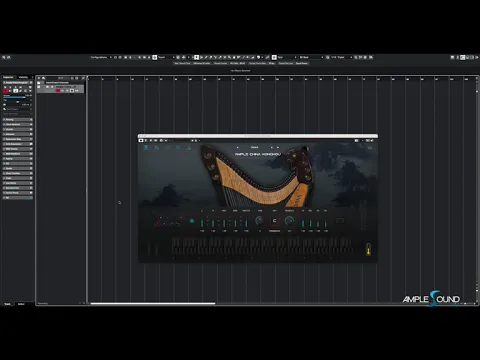Click the teal round button in plugin controls
Viewport: 480px width, 360px height.
pyautogui.click(x=192, y=221)
